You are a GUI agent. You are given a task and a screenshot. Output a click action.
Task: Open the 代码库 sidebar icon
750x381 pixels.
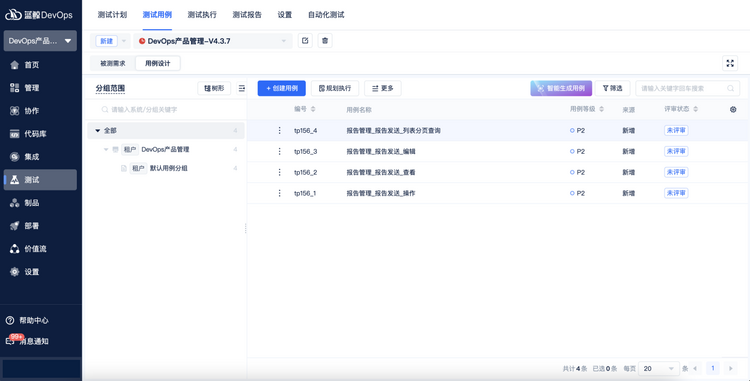[15, 134]
